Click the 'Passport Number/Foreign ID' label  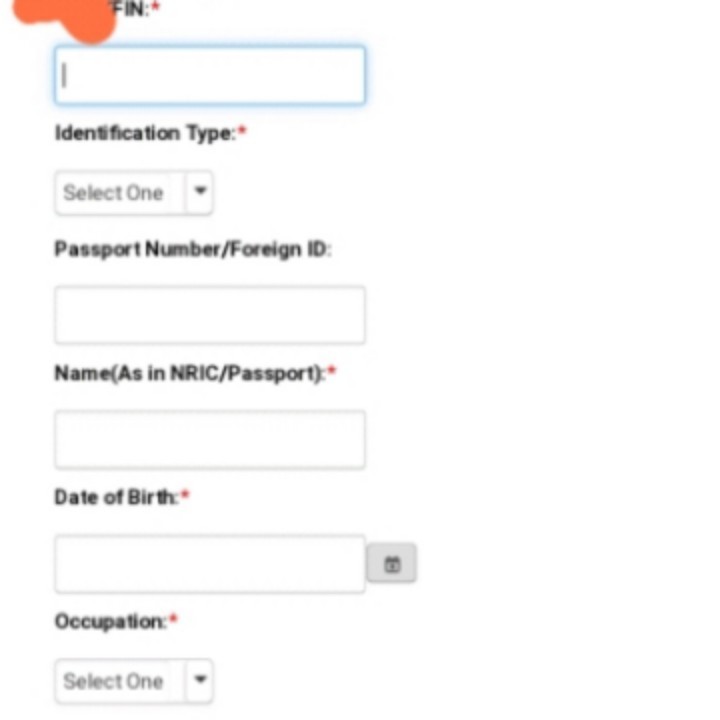[191, 249]
